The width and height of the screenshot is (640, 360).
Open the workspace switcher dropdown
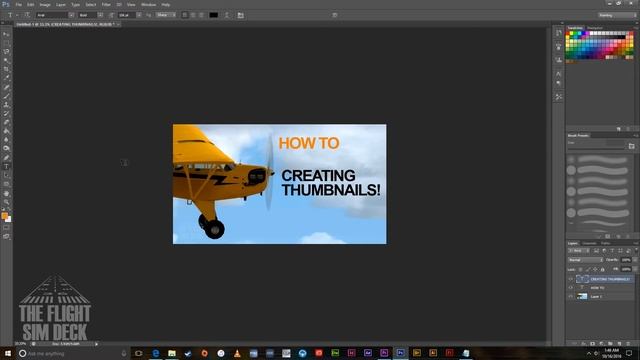[x=617, y=15]
